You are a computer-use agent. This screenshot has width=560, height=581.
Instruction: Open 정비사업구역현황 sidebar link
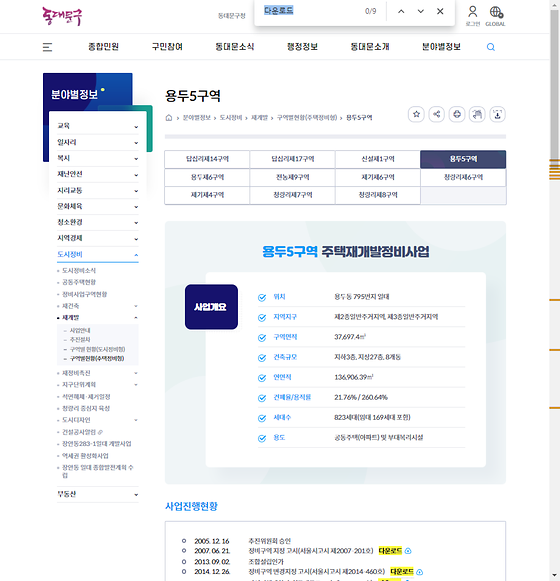point(85,294)
